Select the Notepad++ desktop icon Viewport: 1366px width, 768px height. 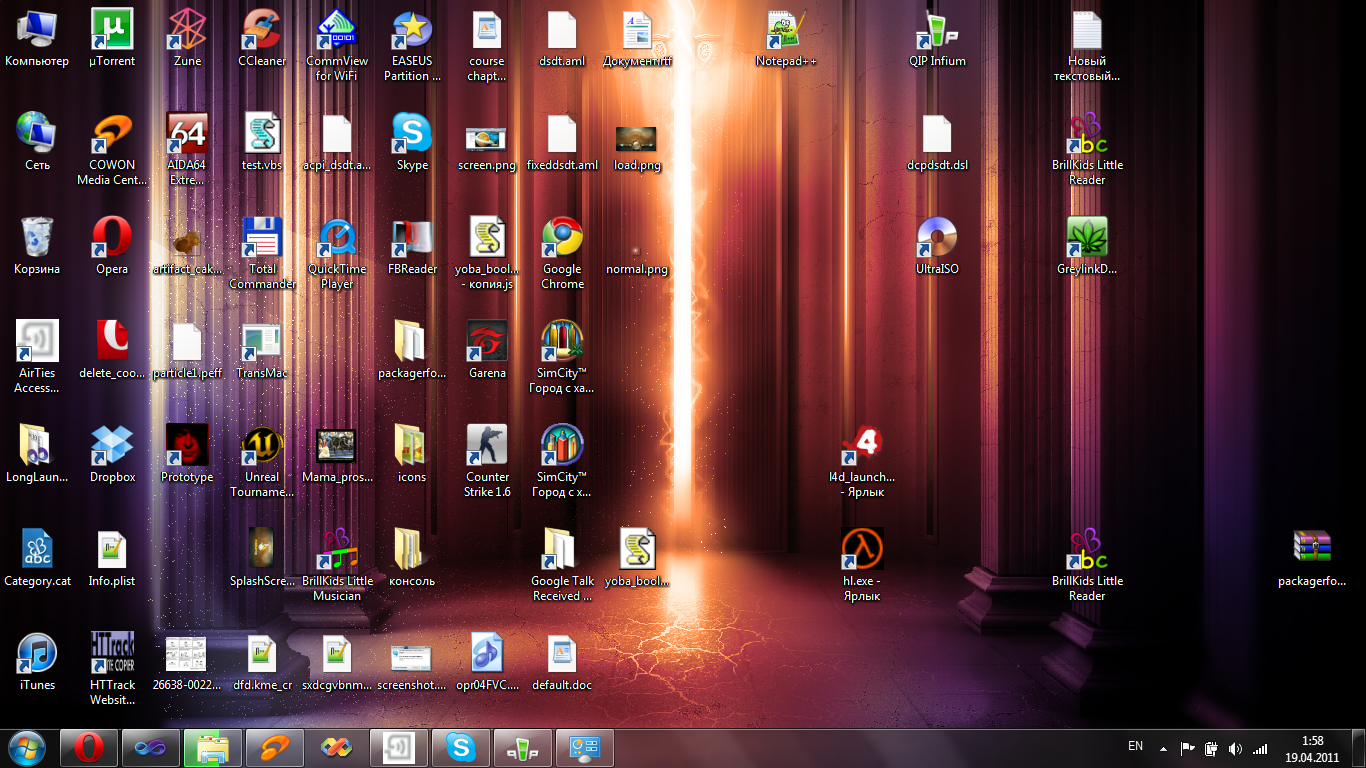[x=786, y=30]
